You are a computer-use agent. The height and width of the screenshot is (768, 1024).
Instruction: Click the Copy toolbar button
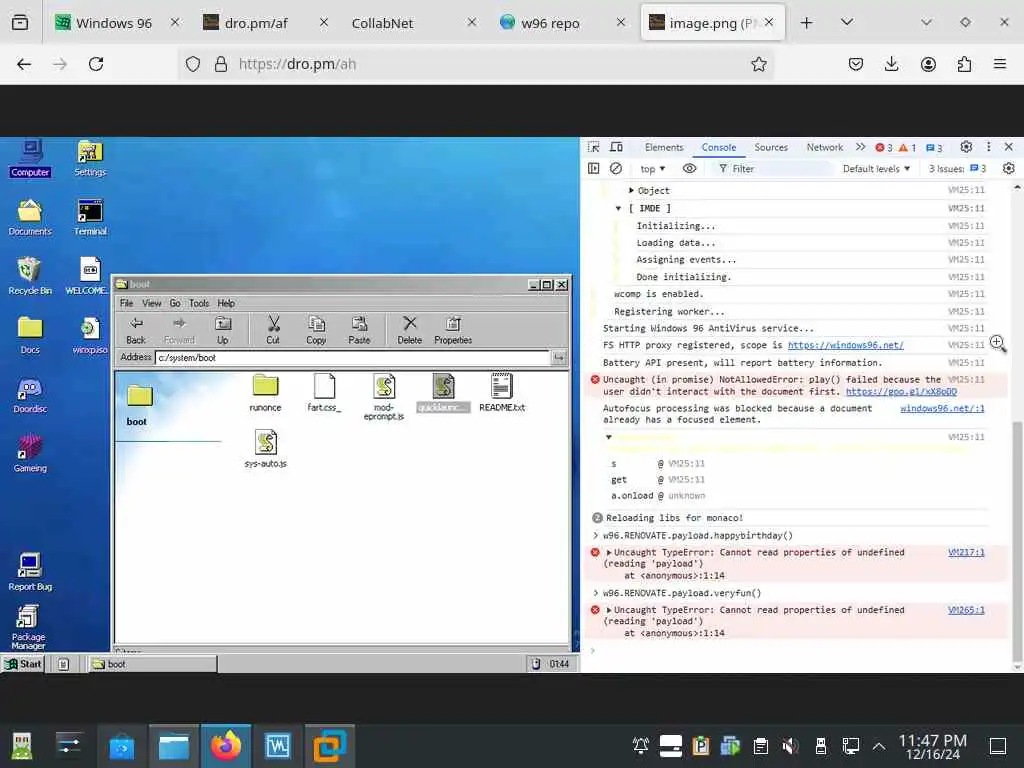tap(316, 330)
